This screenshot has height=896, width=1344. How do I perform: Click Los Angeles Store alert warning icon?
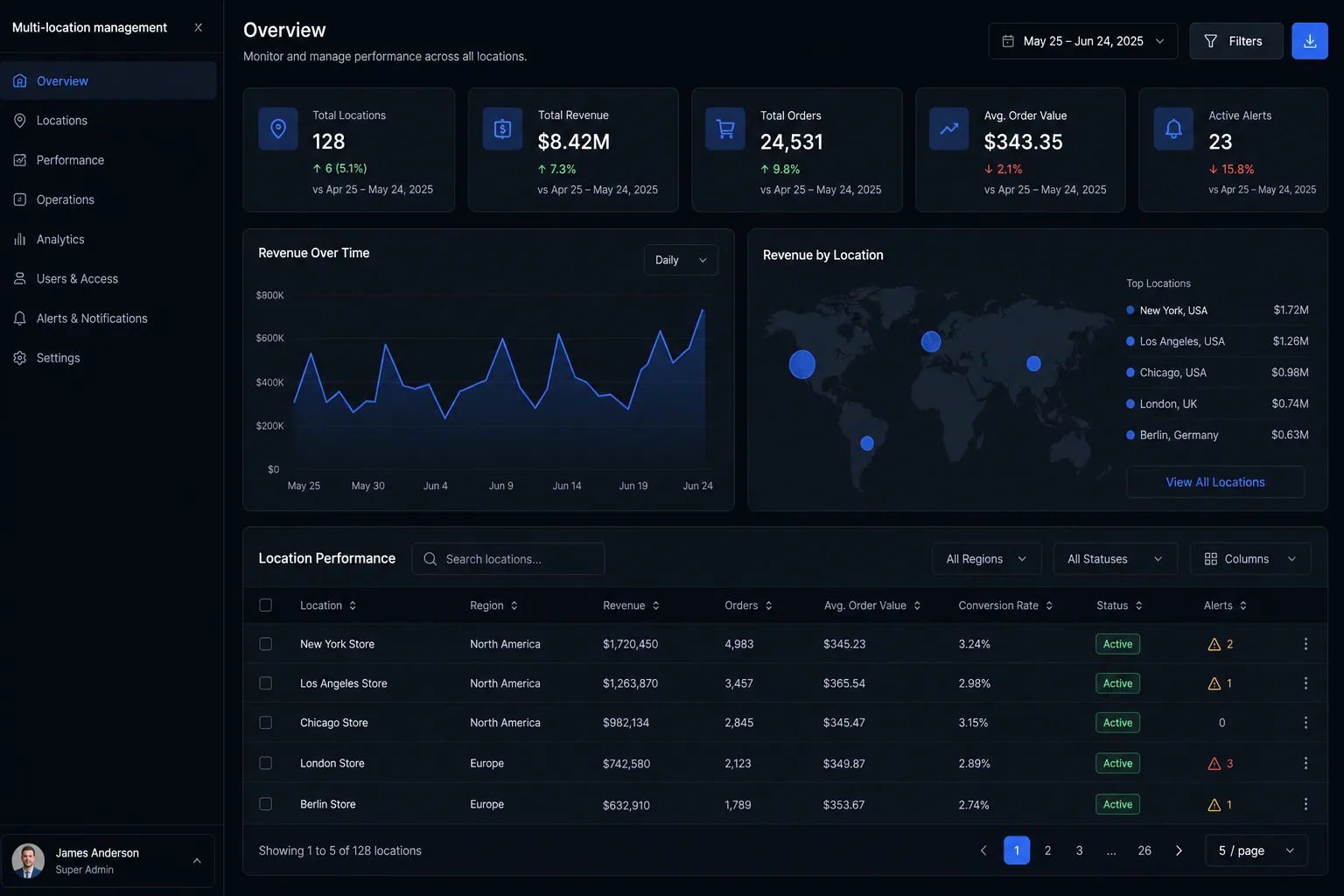pyautogui.click(x=1214, y=684)
